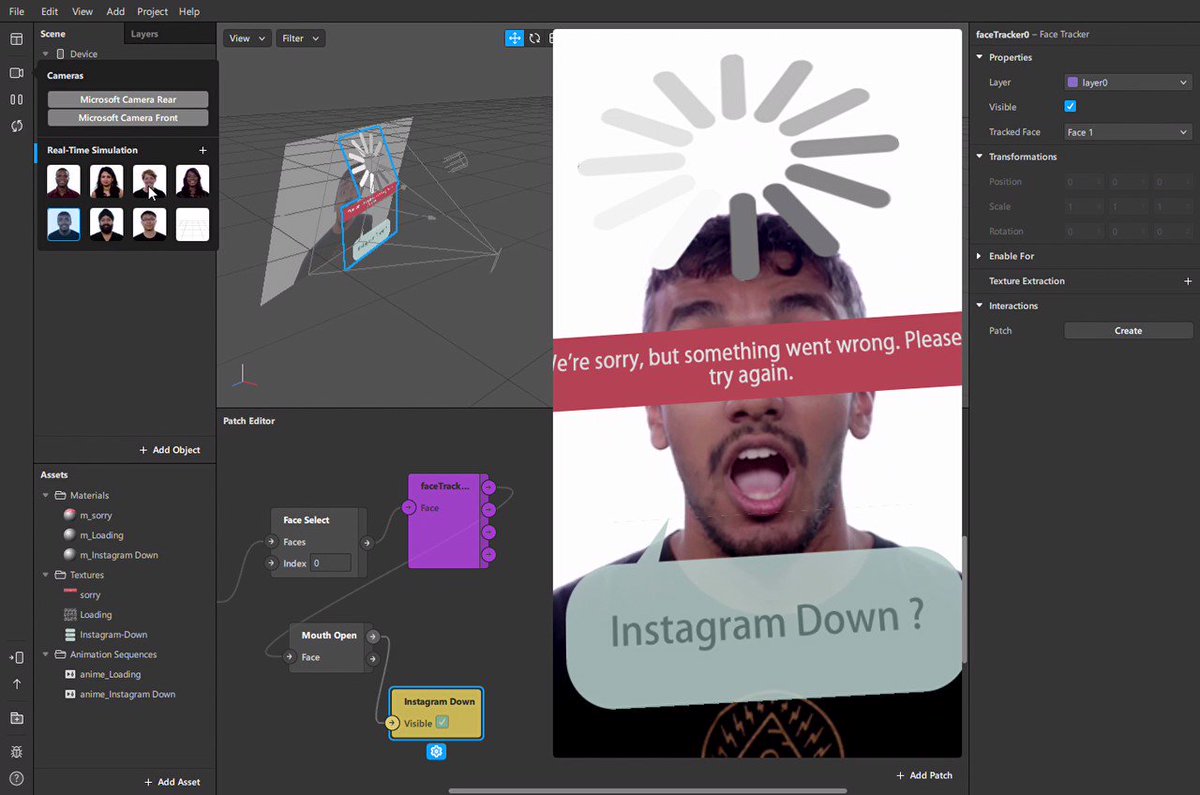Open the bug report icon

pyautogui.click(x=16, y=751)
